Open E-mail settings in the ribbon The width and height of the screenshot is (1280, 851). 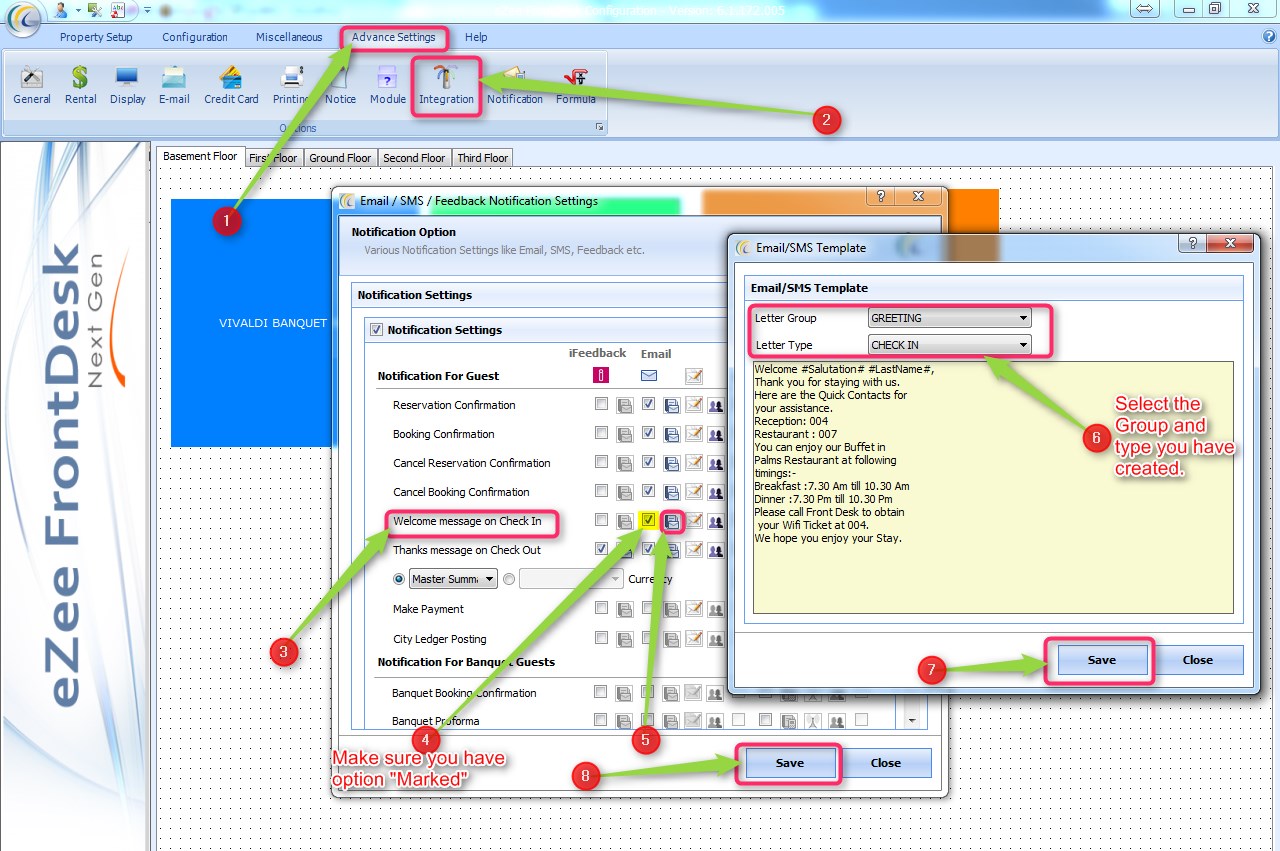[x=174, y=85]
